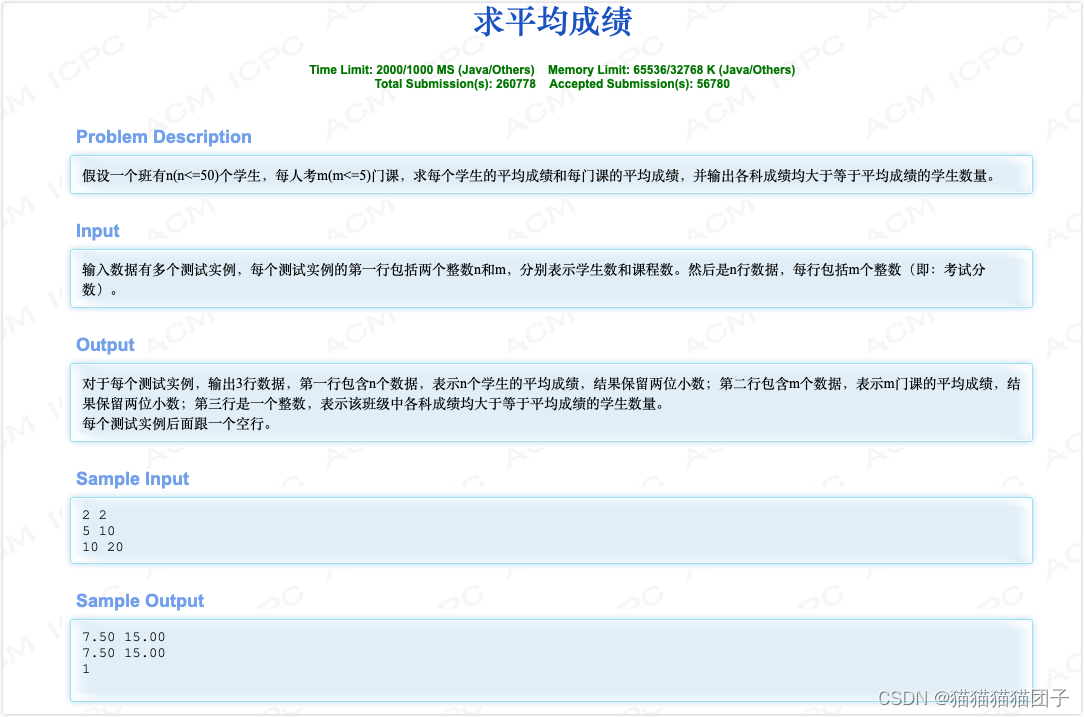Click the Output heading
This screenshot has width=1084, height=717.
[x=105, y=345]
